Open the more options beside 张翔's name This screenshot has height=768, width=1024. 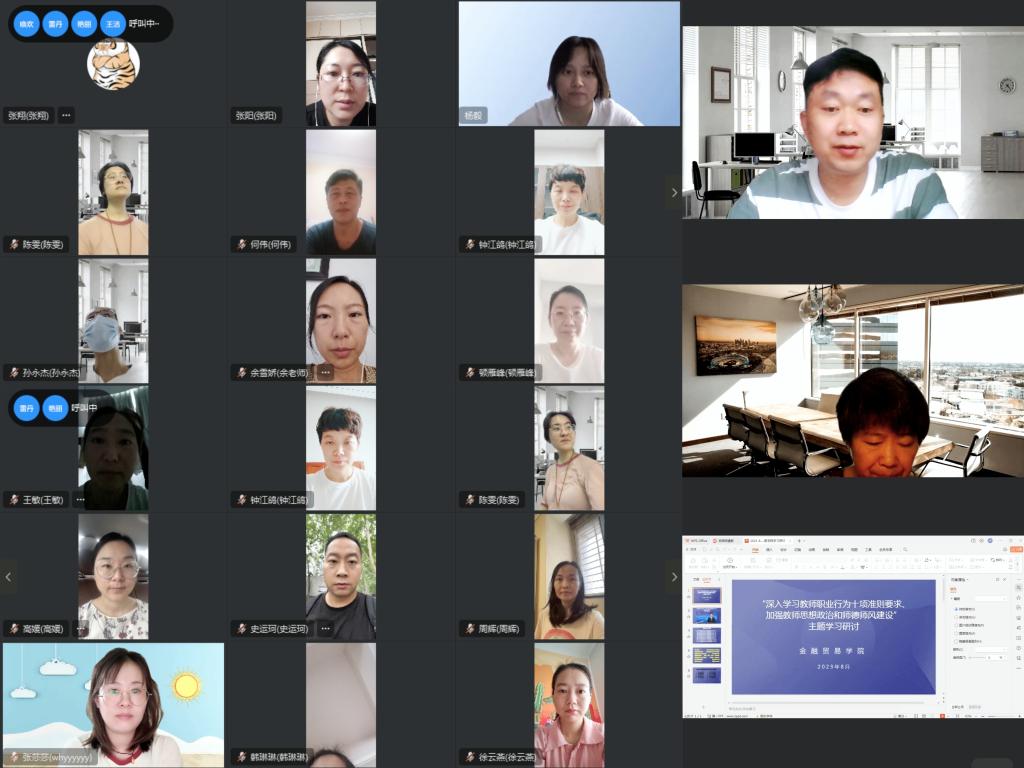click(66, 115)
